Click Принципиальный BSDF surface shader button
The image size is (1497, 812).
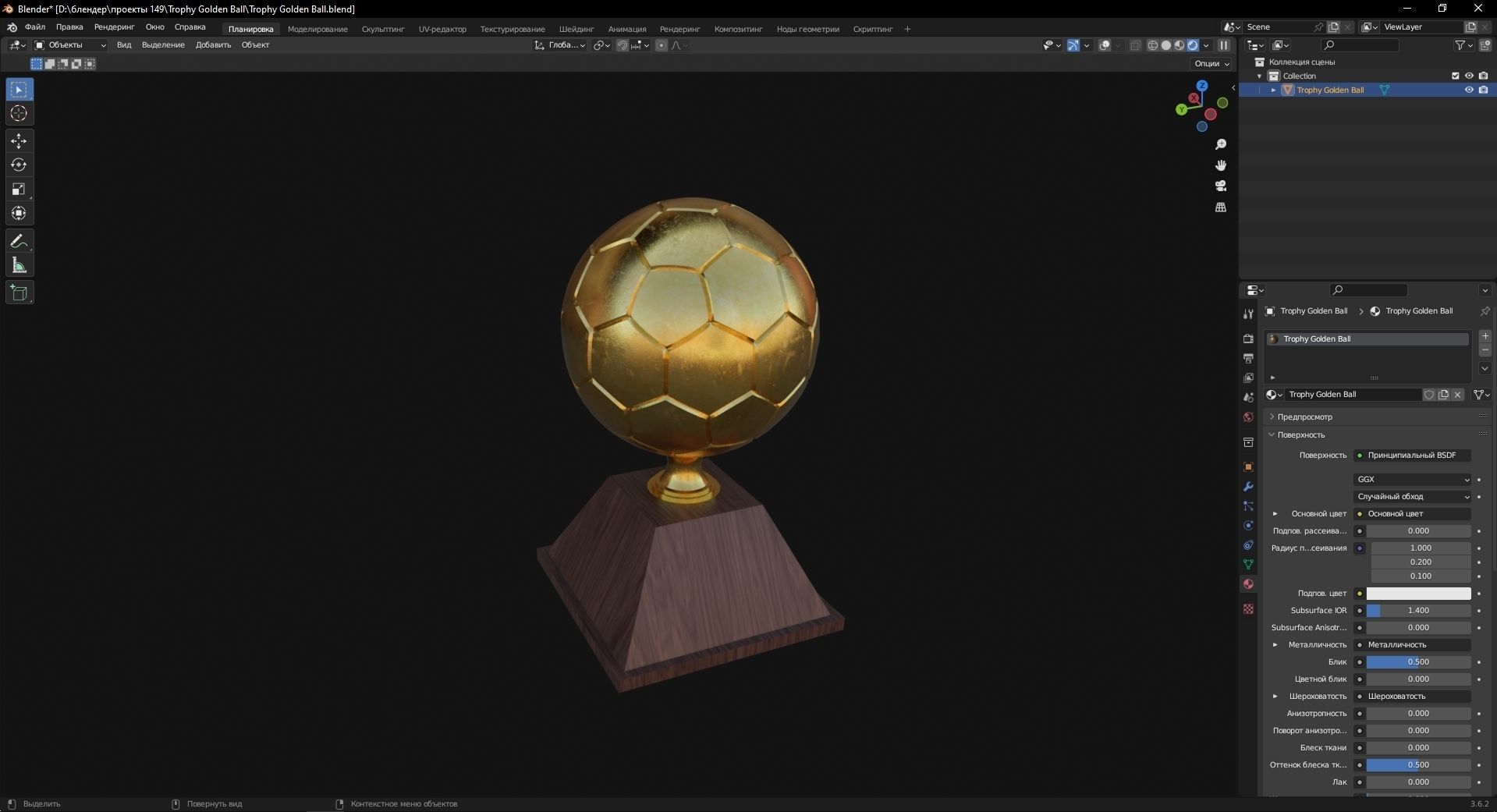click(x=1412, y=455)
